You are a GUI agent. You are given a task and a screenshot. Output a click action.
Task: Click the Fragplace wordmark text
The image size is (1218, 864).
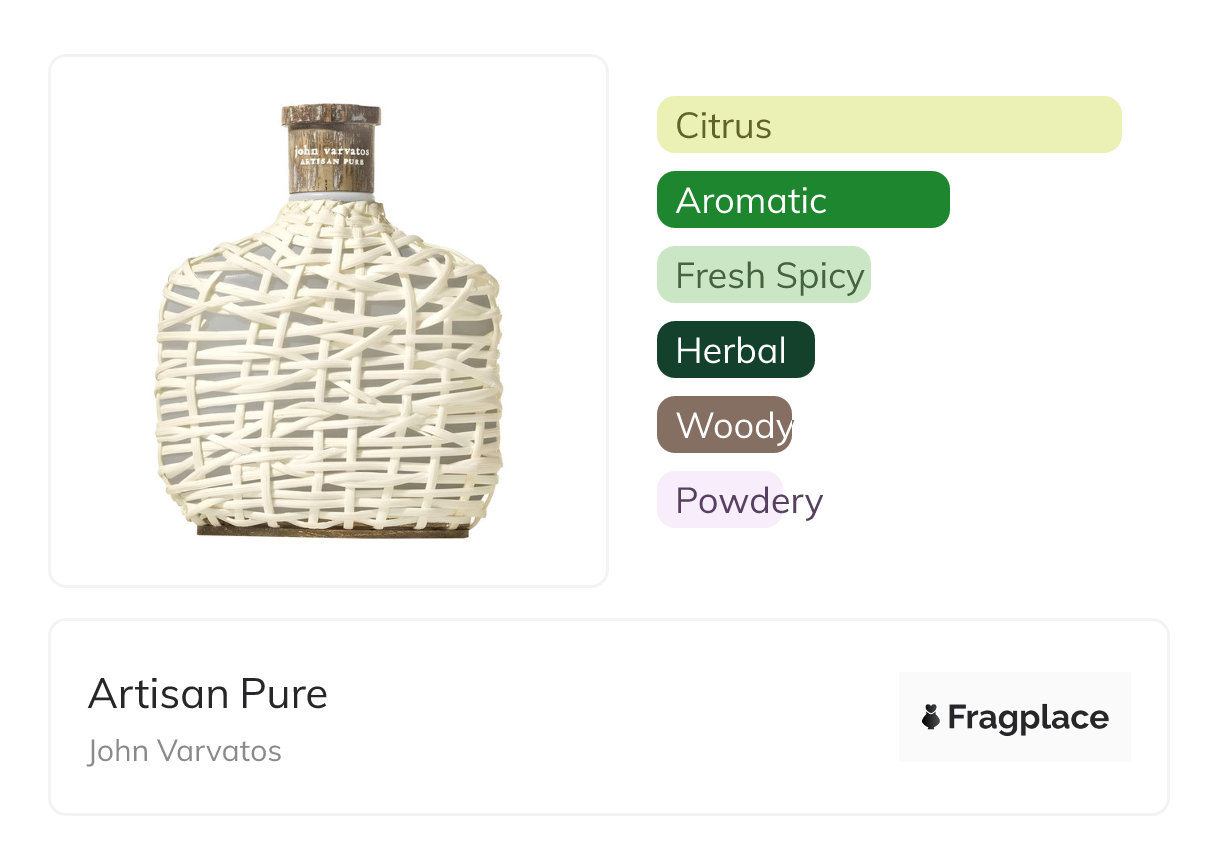tap(1028, 717)
